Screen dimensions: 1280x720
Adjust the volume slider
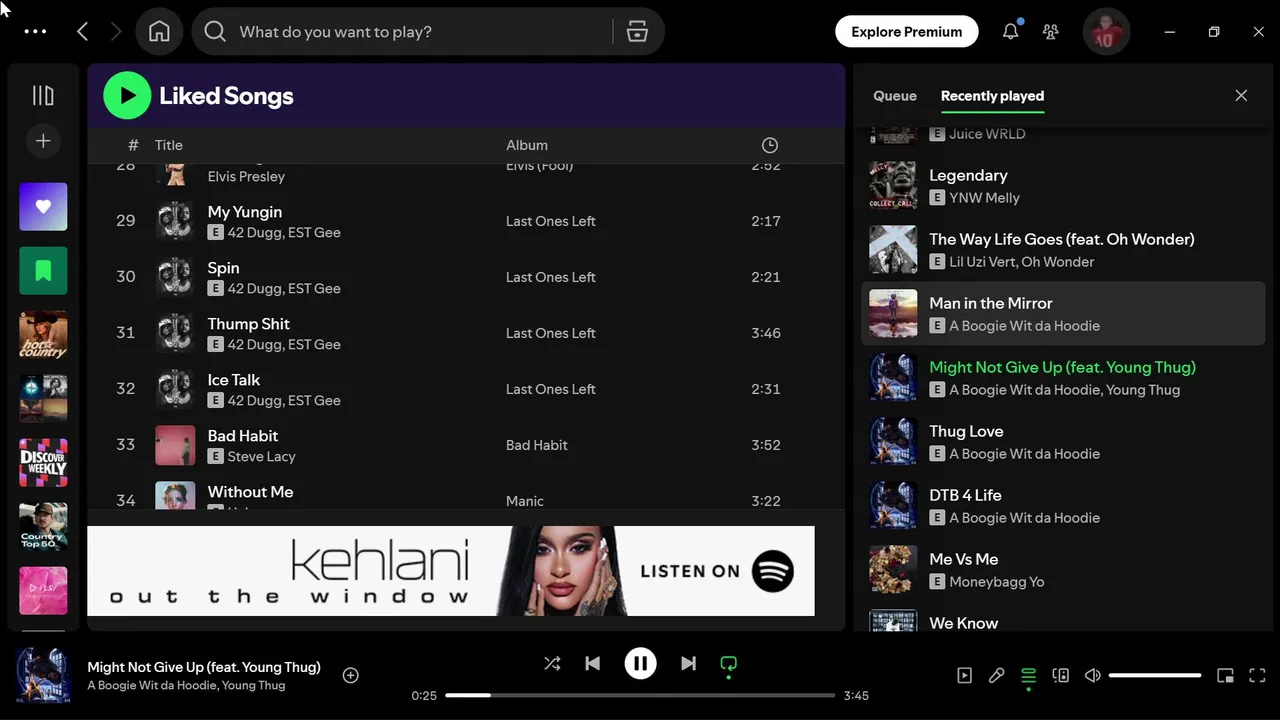tap(1155, 676)
